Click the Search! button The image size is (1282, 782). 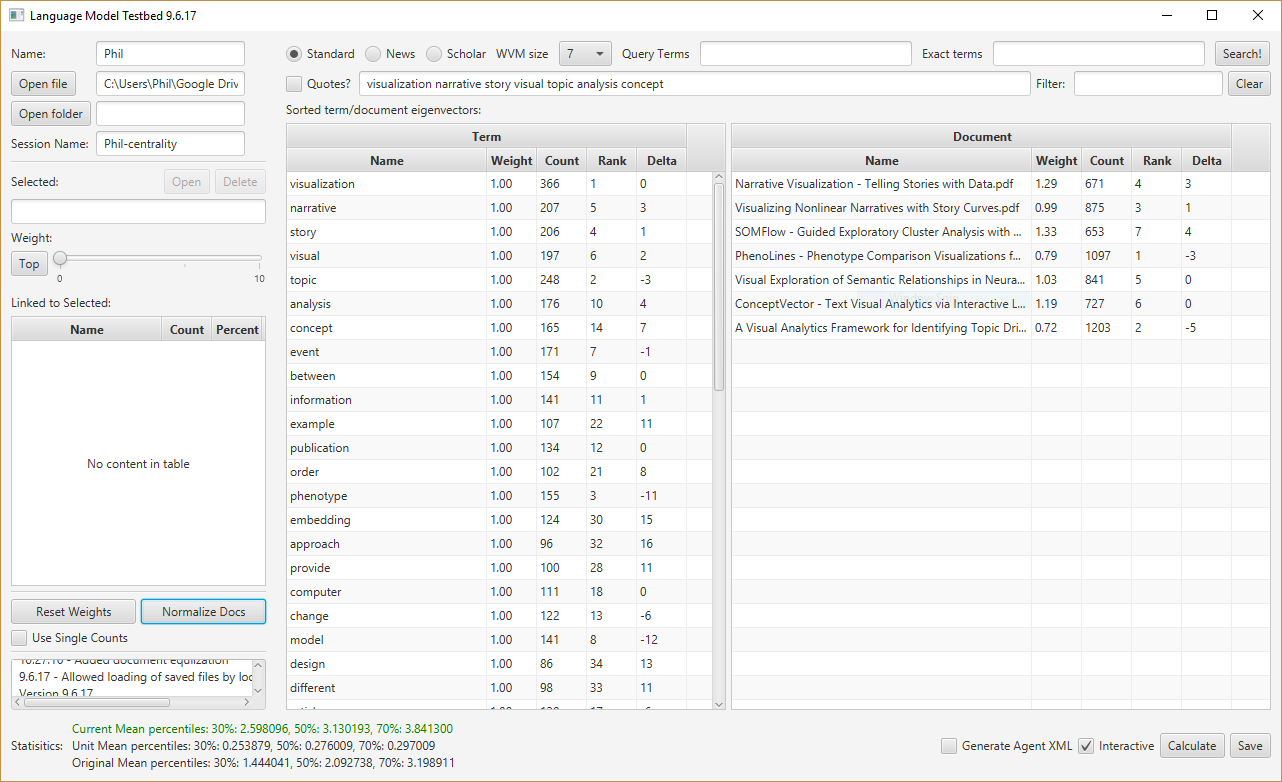pyautogui.click(x=1242, y=54)
